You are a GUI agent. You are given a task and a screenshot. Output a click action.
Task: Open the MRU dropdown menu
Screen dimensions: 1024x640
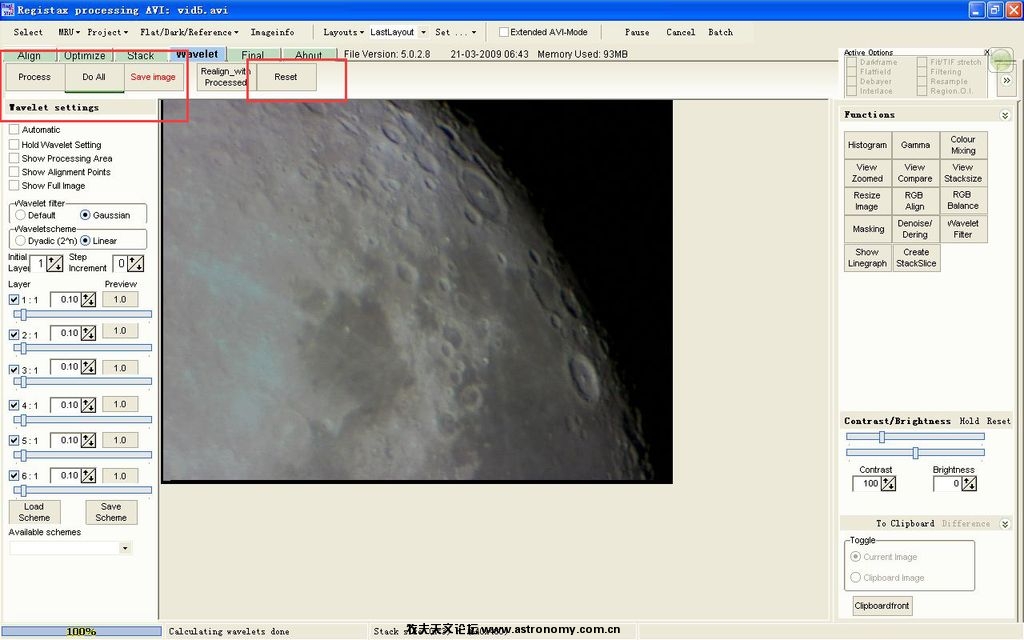(69, 32)
